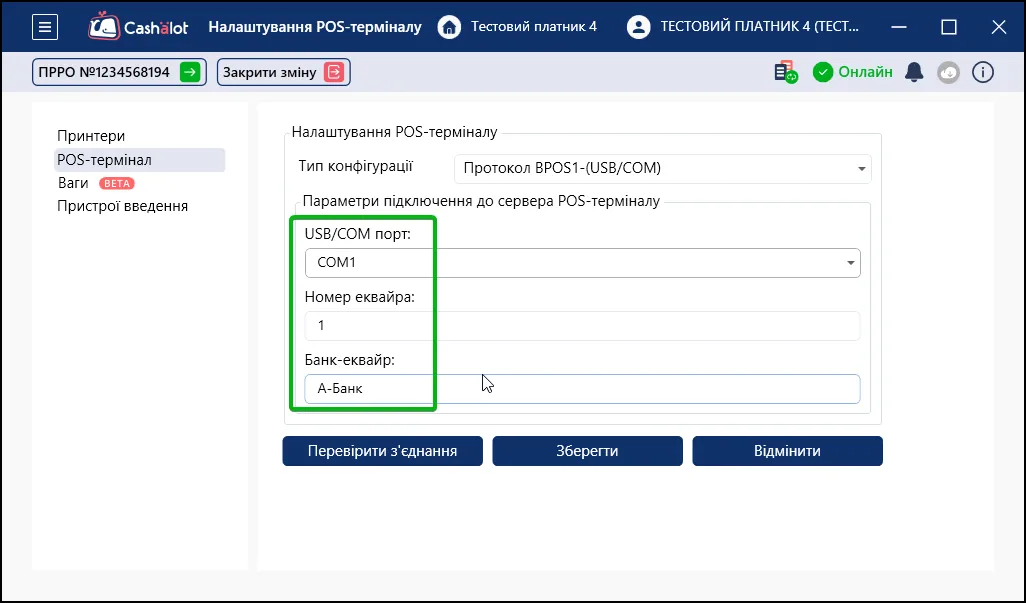
Task: Click the BETA badge next to Ваги
Action: pos(116,183)
